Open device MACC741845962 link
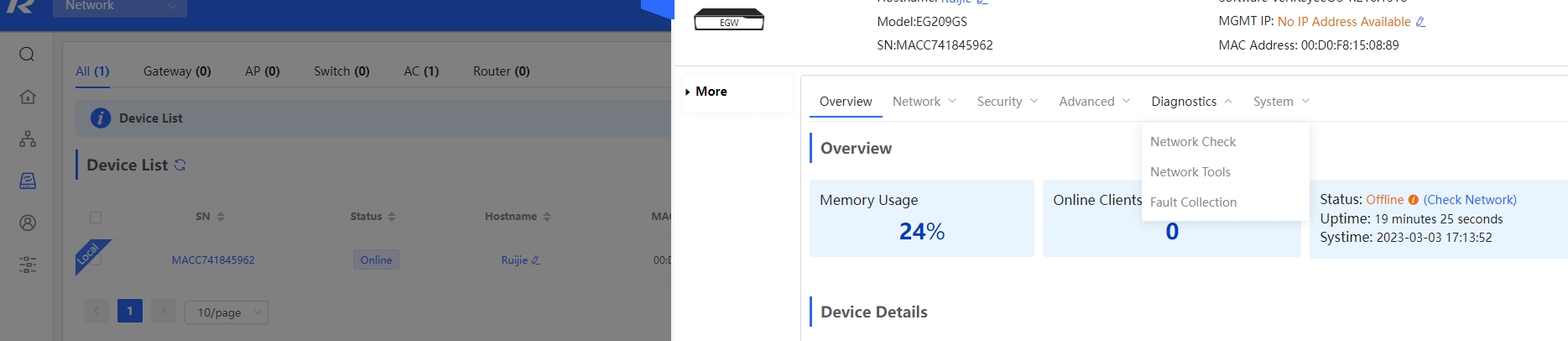 pyautogui.click(x=213, y=260)
